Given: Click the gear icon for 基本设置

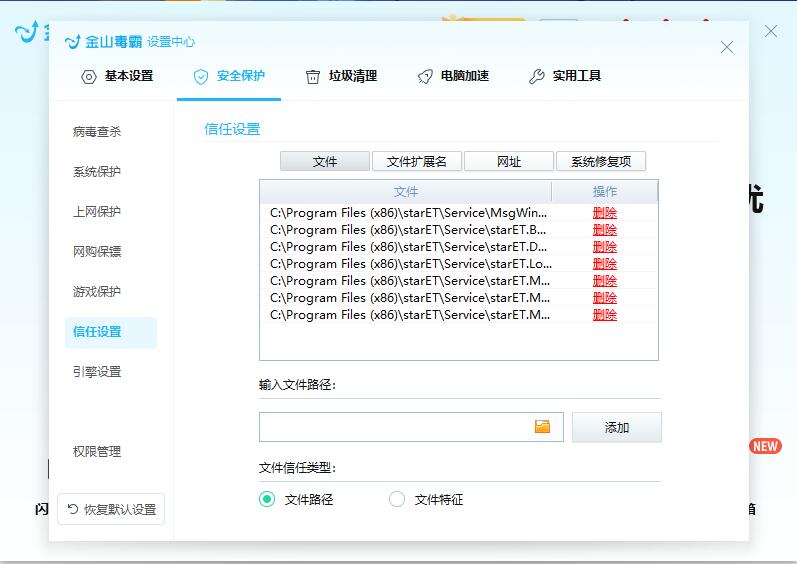Looking at the screenshot, I should (x=89, y=77).
